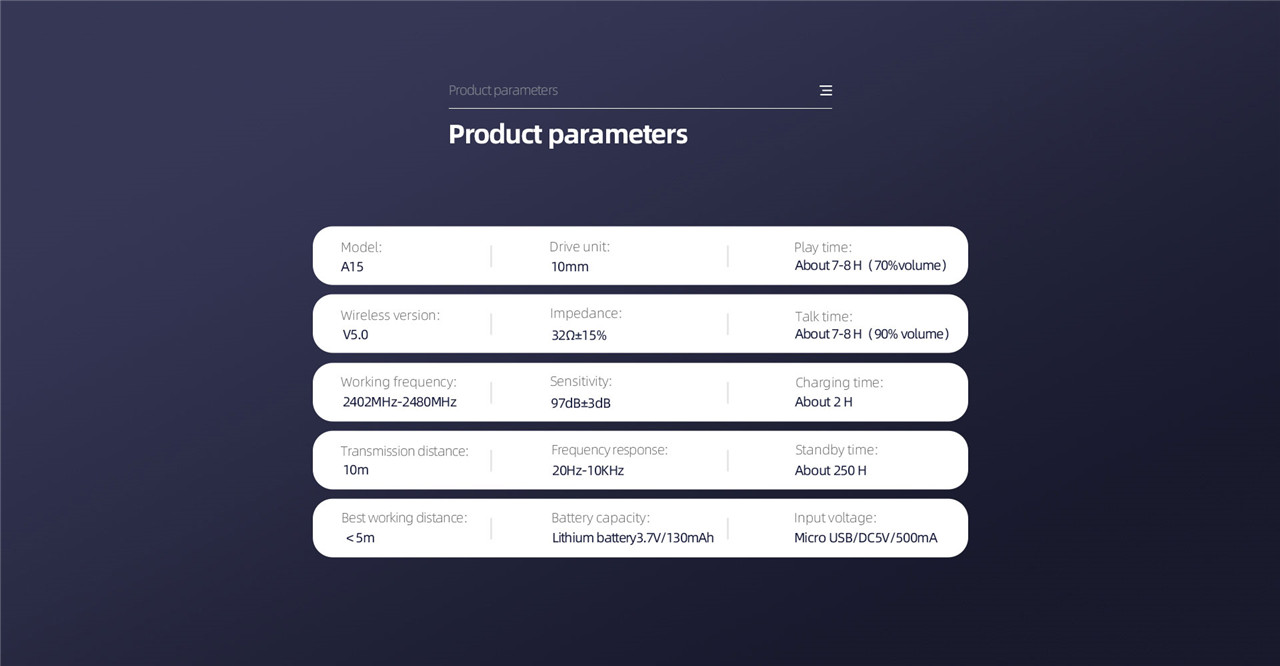Select the Transmission distance 10m entry
The width and height of the screenshot is (1280, 666).
404,460
